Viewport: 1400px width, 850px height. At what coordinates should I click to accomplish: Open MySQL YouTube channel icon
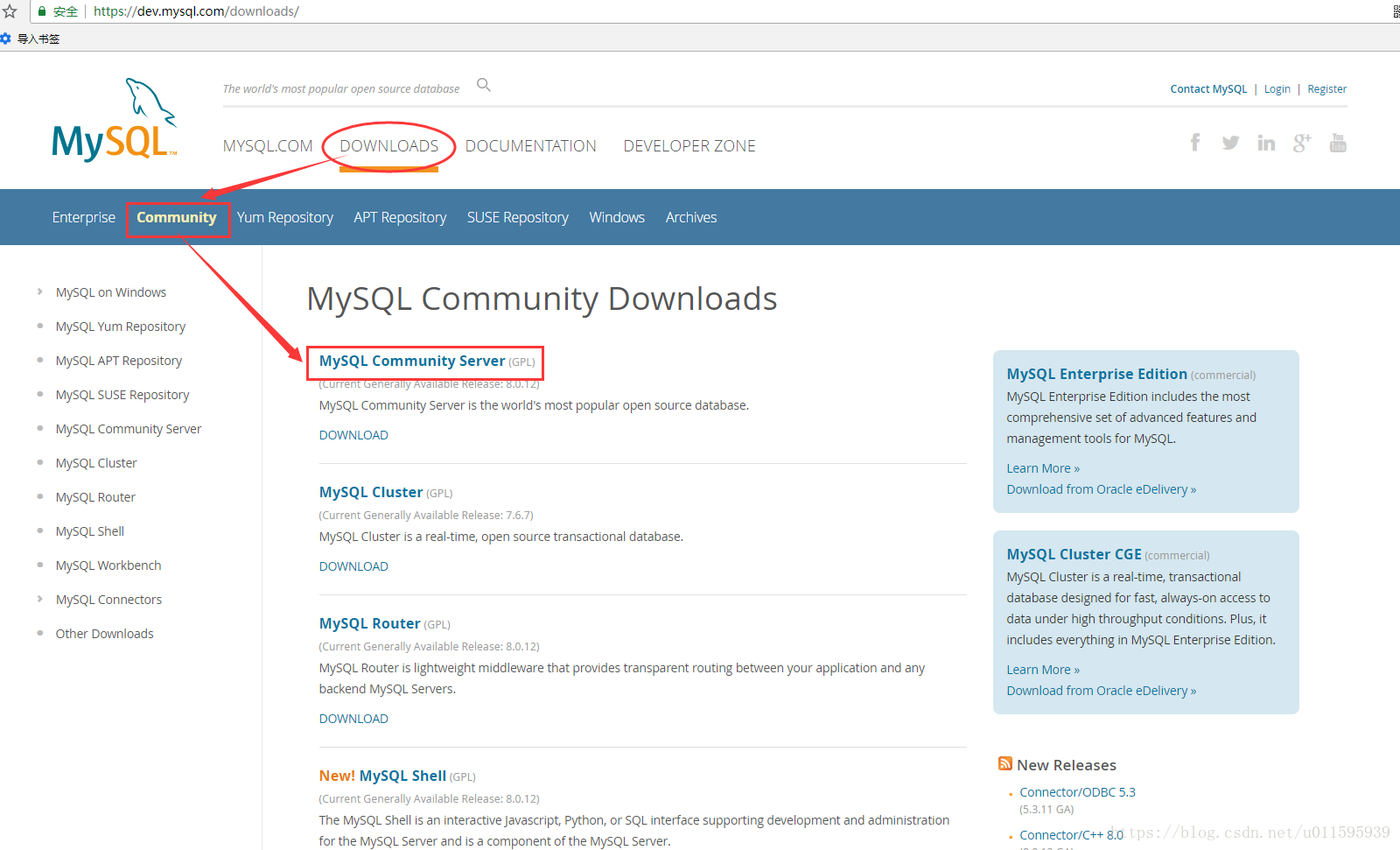point(1338,143)
